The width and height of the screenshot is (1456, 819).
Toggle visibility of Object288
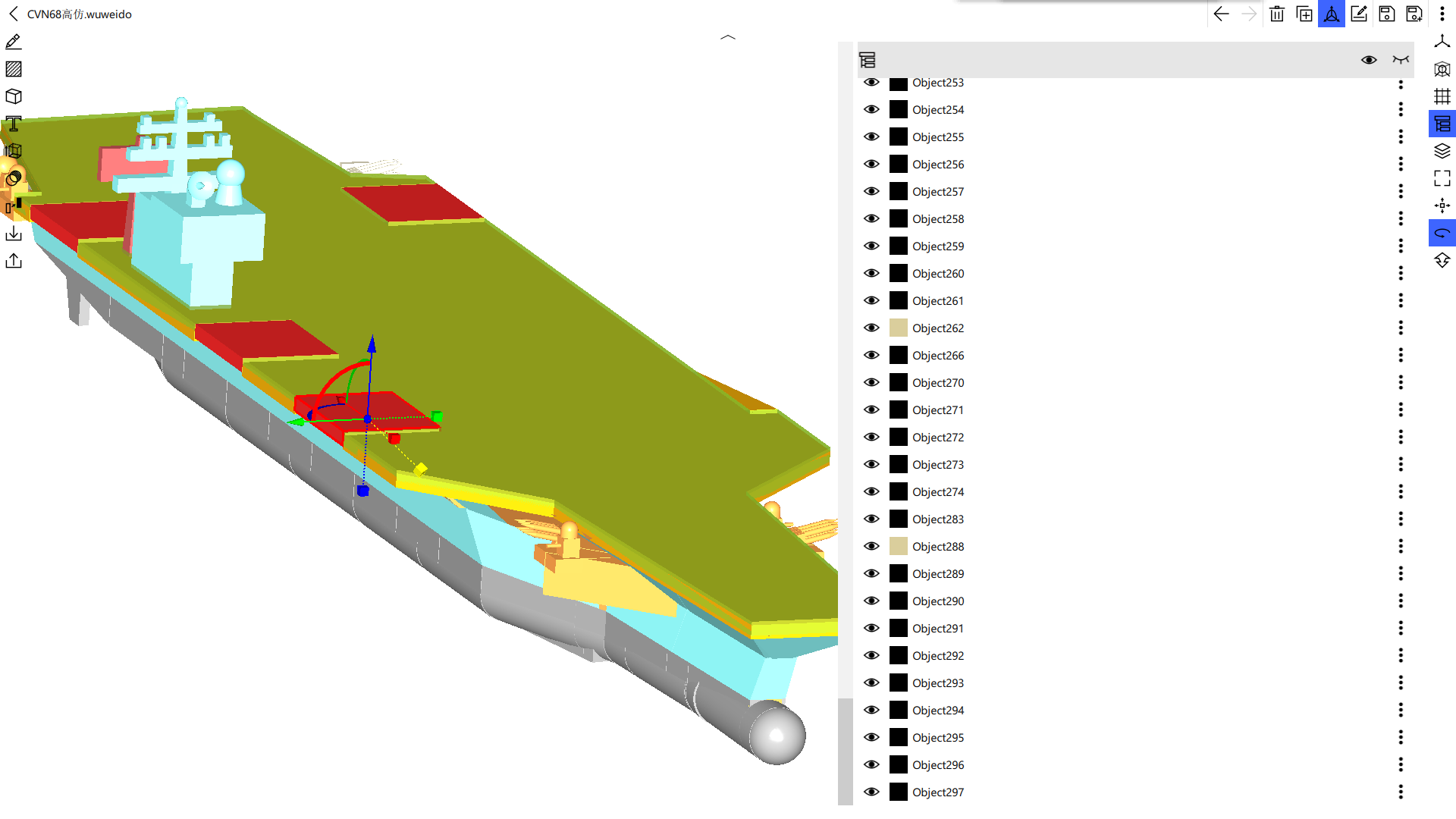coord(872,546)
